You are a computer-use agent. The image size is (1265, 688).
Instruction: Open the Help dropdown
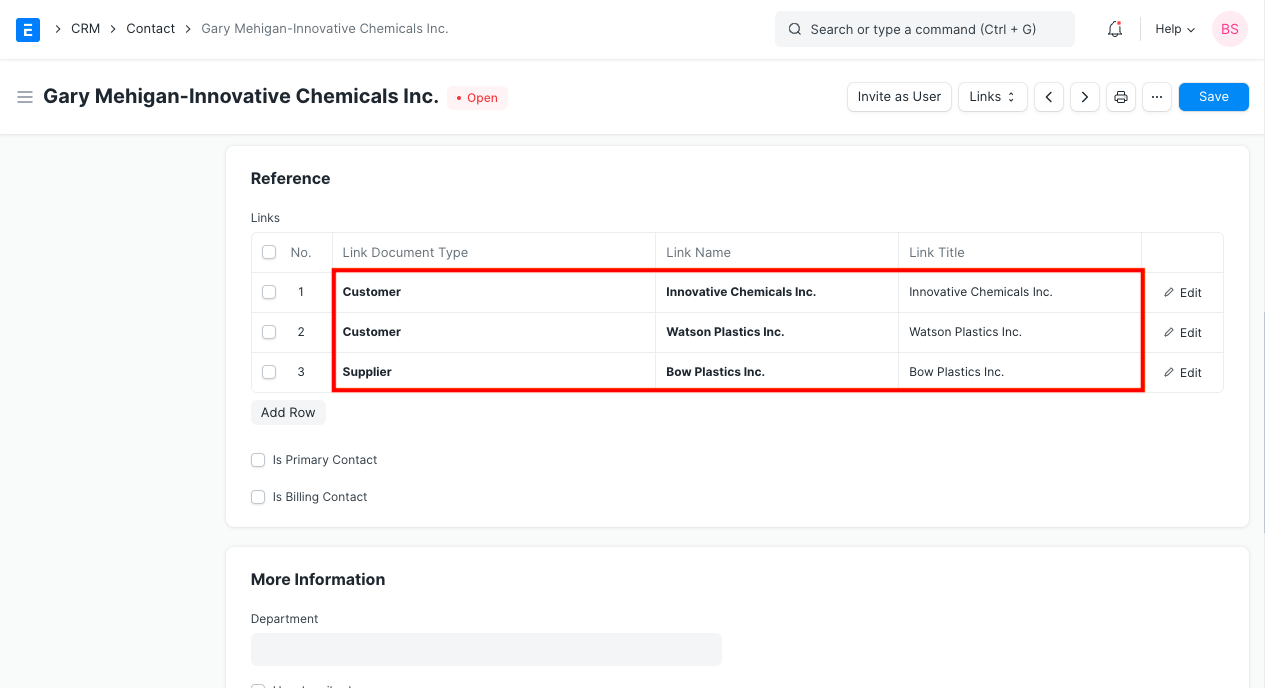[1173, 29]
